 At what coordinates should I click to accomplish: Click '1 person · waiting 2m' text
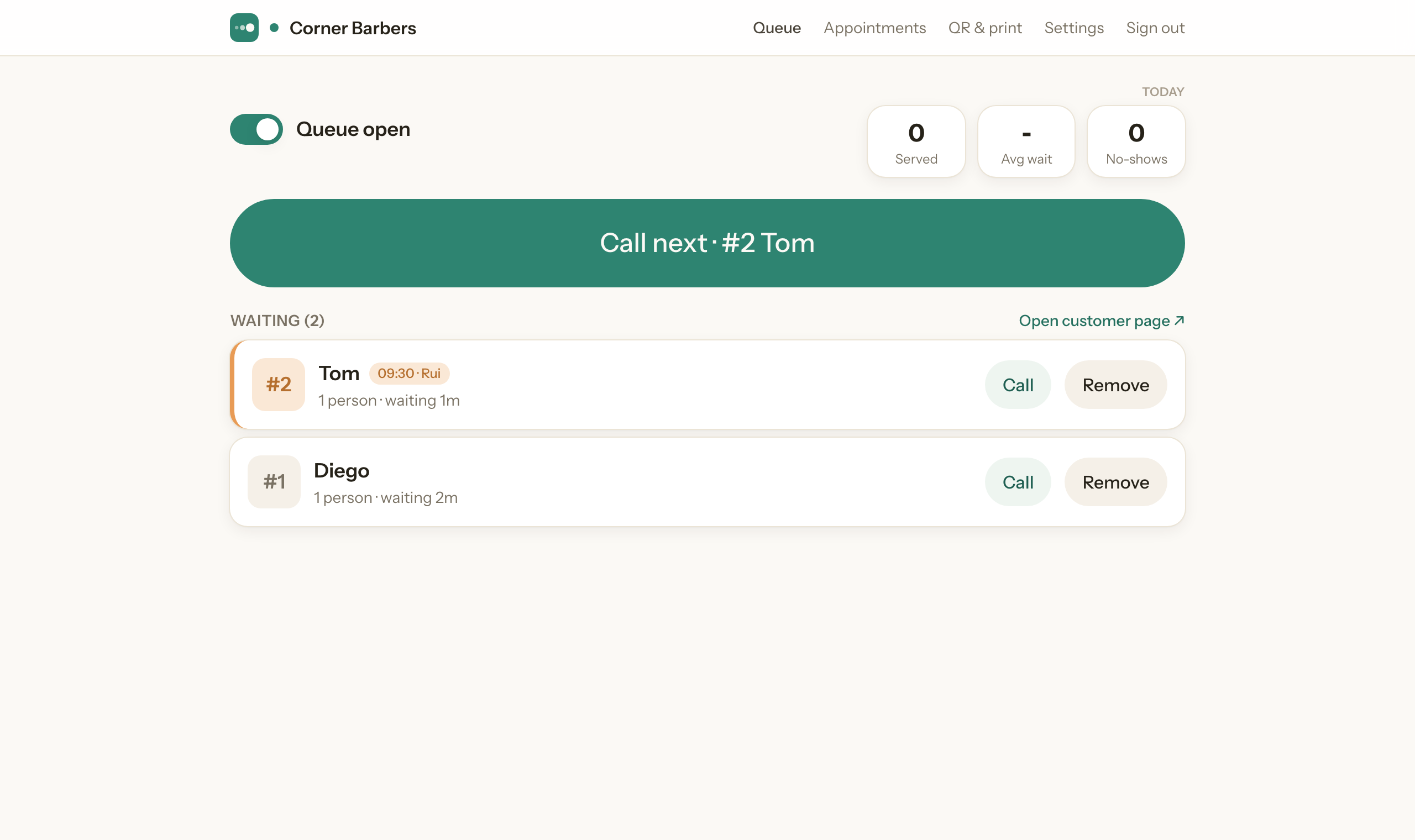[x=385, y=498]
